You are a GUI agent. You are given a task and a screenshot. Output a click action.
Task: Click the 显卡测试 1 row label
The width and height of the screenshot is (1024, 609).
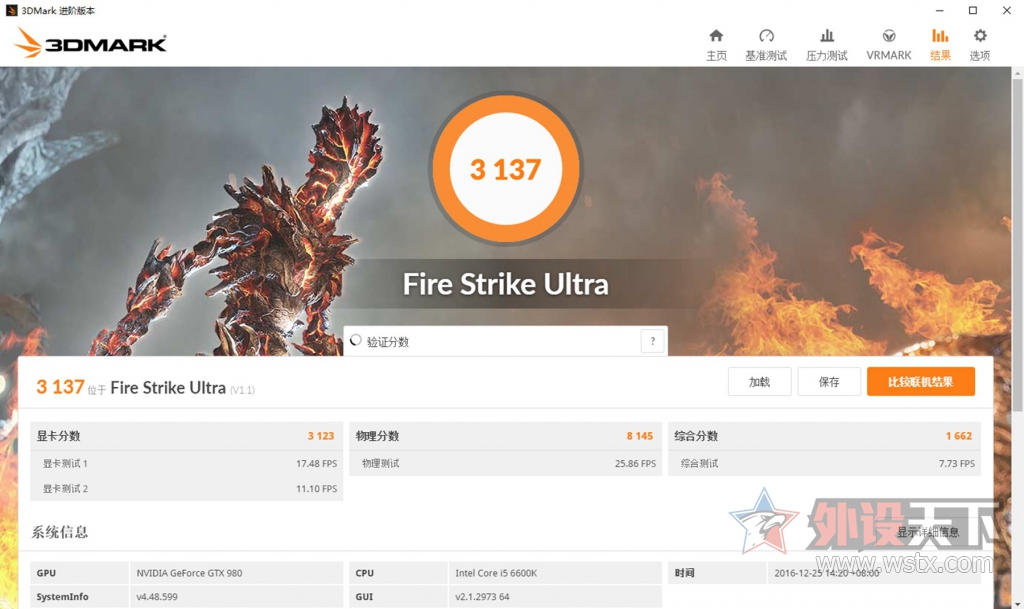[x=65, y=463]
